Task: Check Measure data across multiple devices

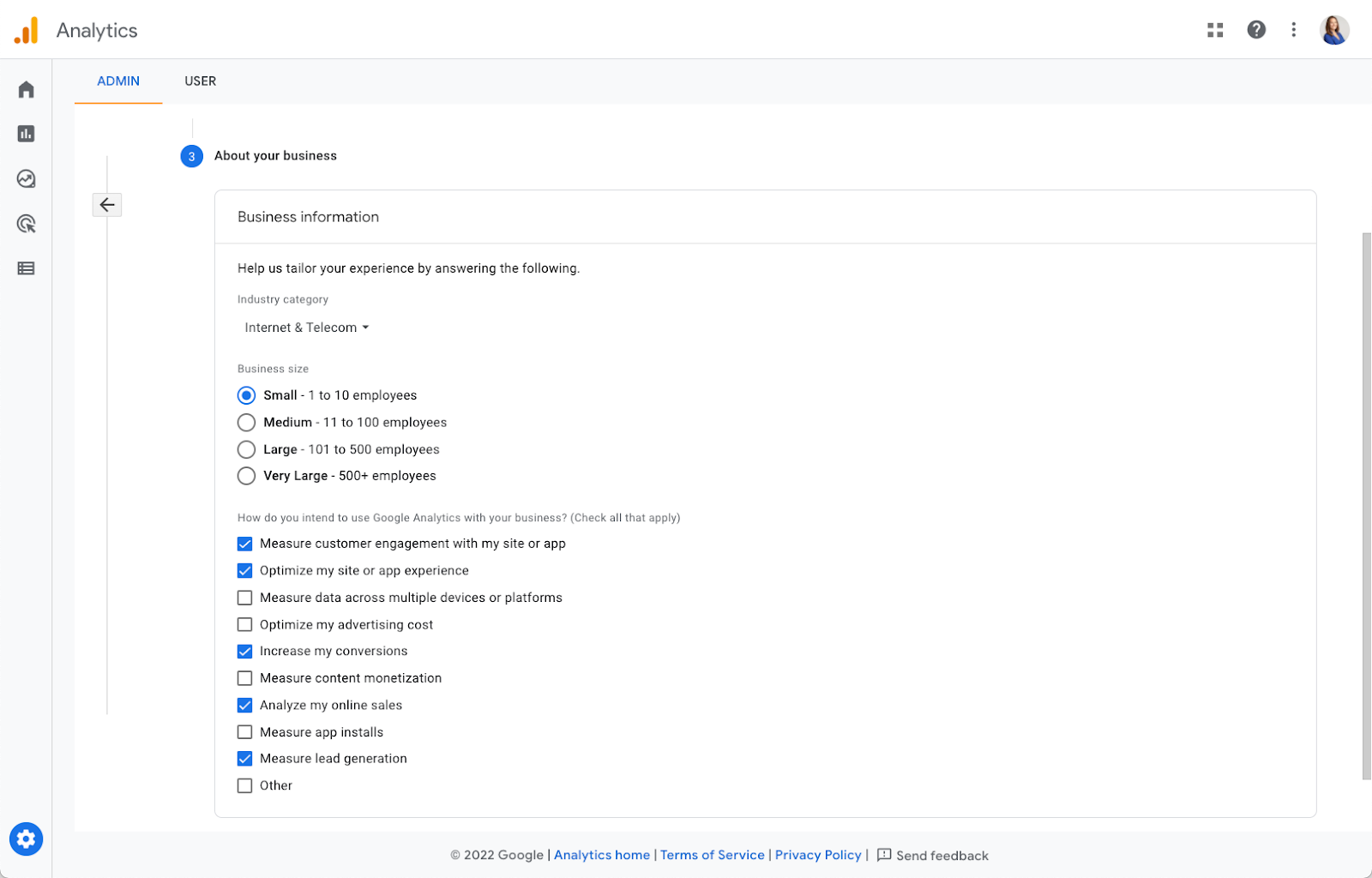Action: coord(244,598)
